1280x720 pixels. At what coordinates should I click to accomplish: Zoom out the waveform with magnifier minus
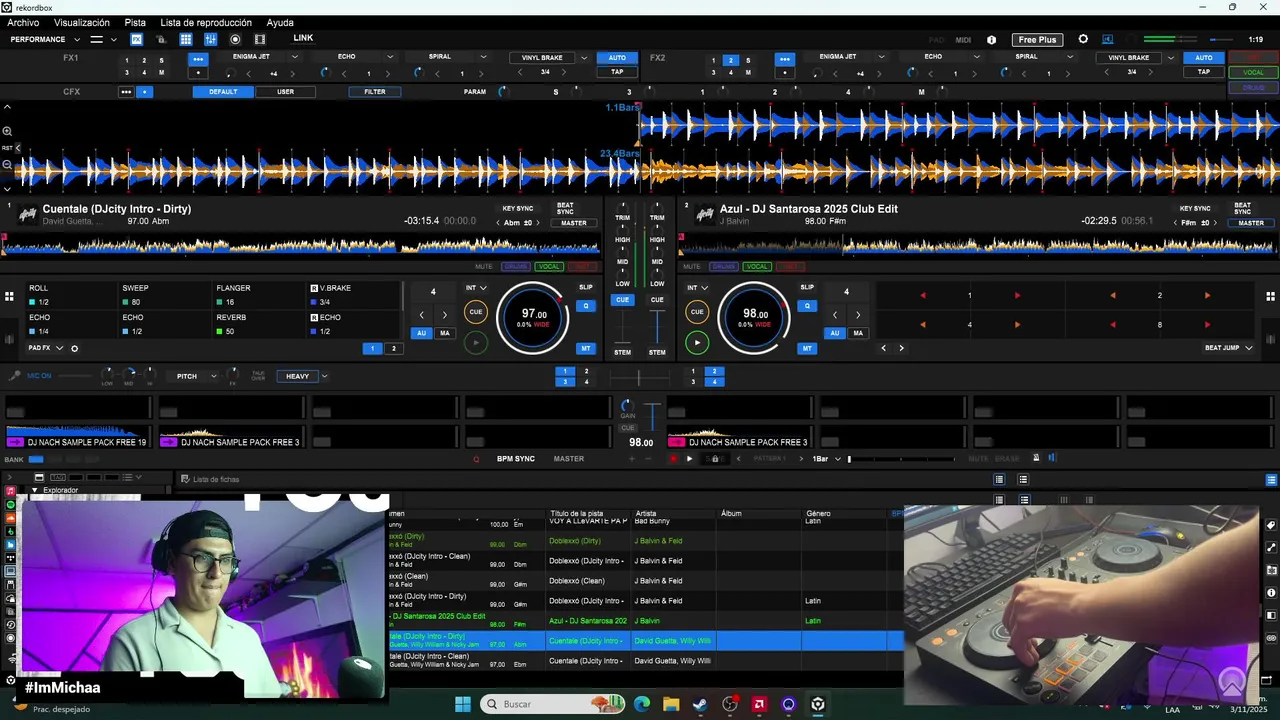[7, 164]
